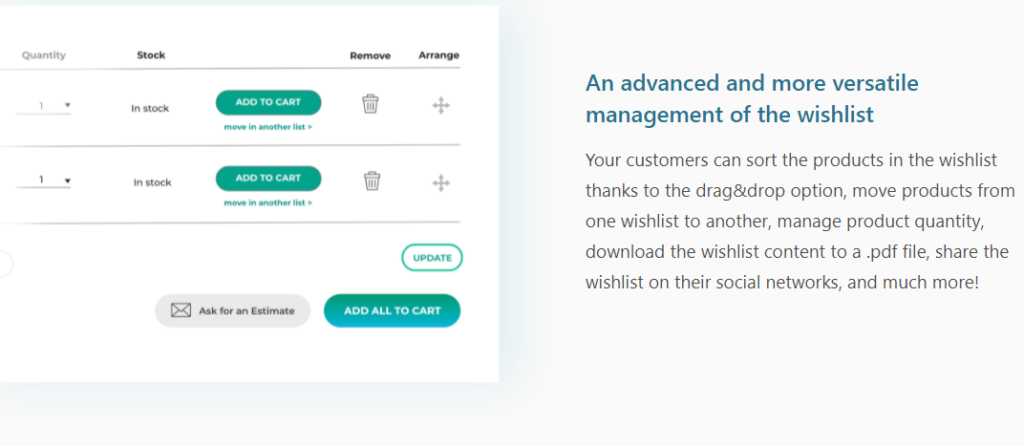Click the Remove column header
This screenshot has height=446, width=1024.
pos(370,56)
